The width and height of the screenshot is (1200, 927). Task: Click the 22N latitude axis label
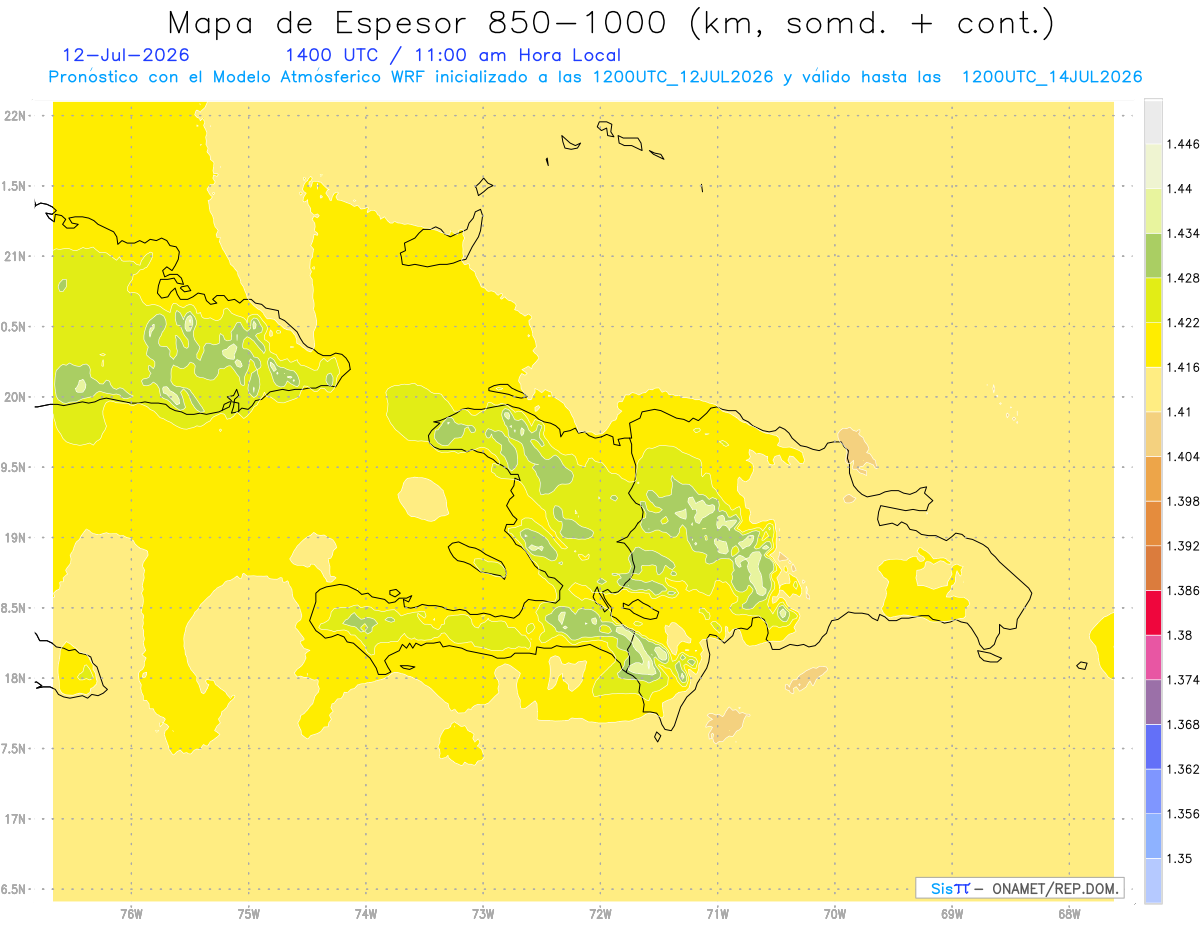click(17, 116)
